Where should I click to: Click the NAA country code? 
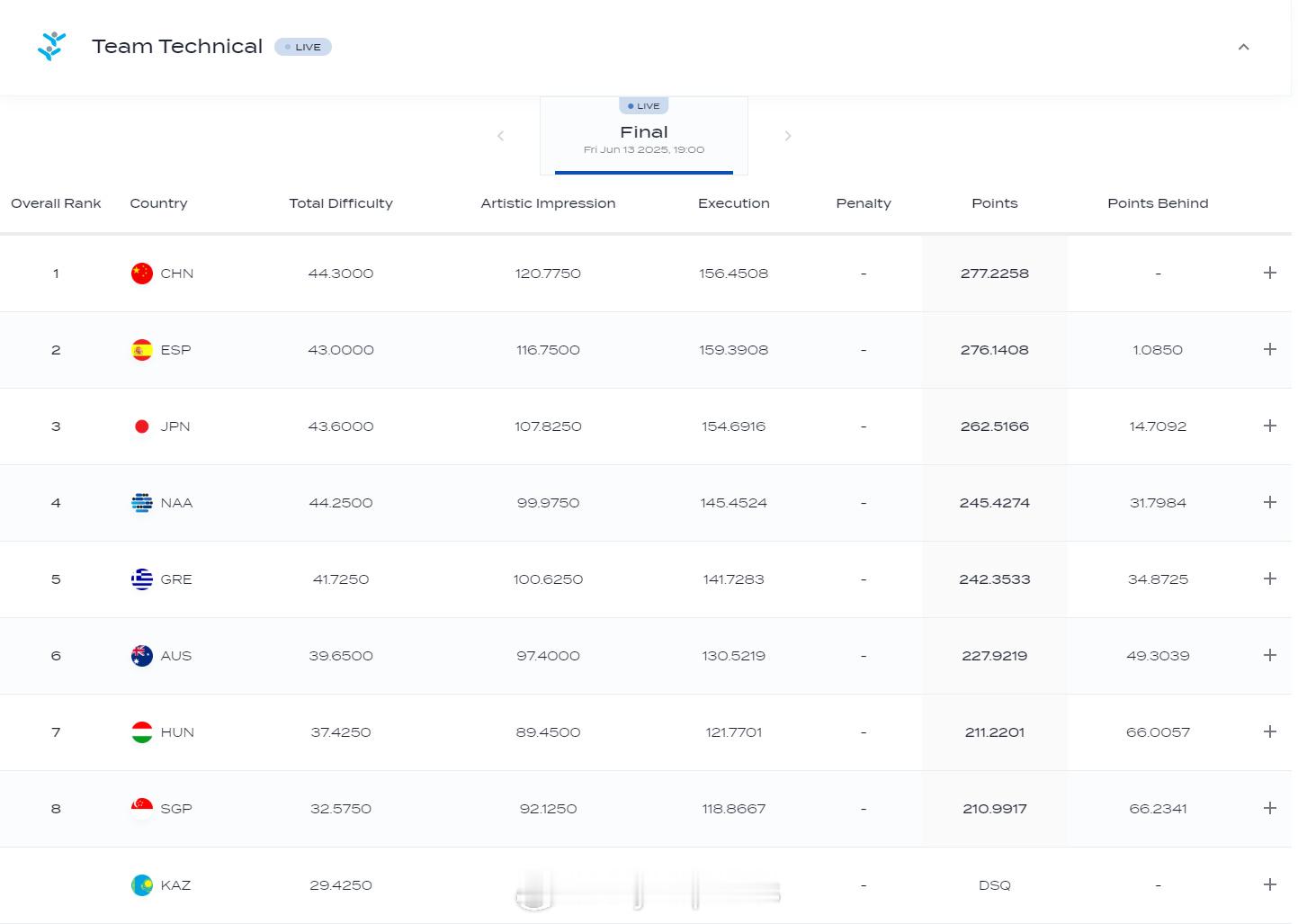(x=176, y=503)
